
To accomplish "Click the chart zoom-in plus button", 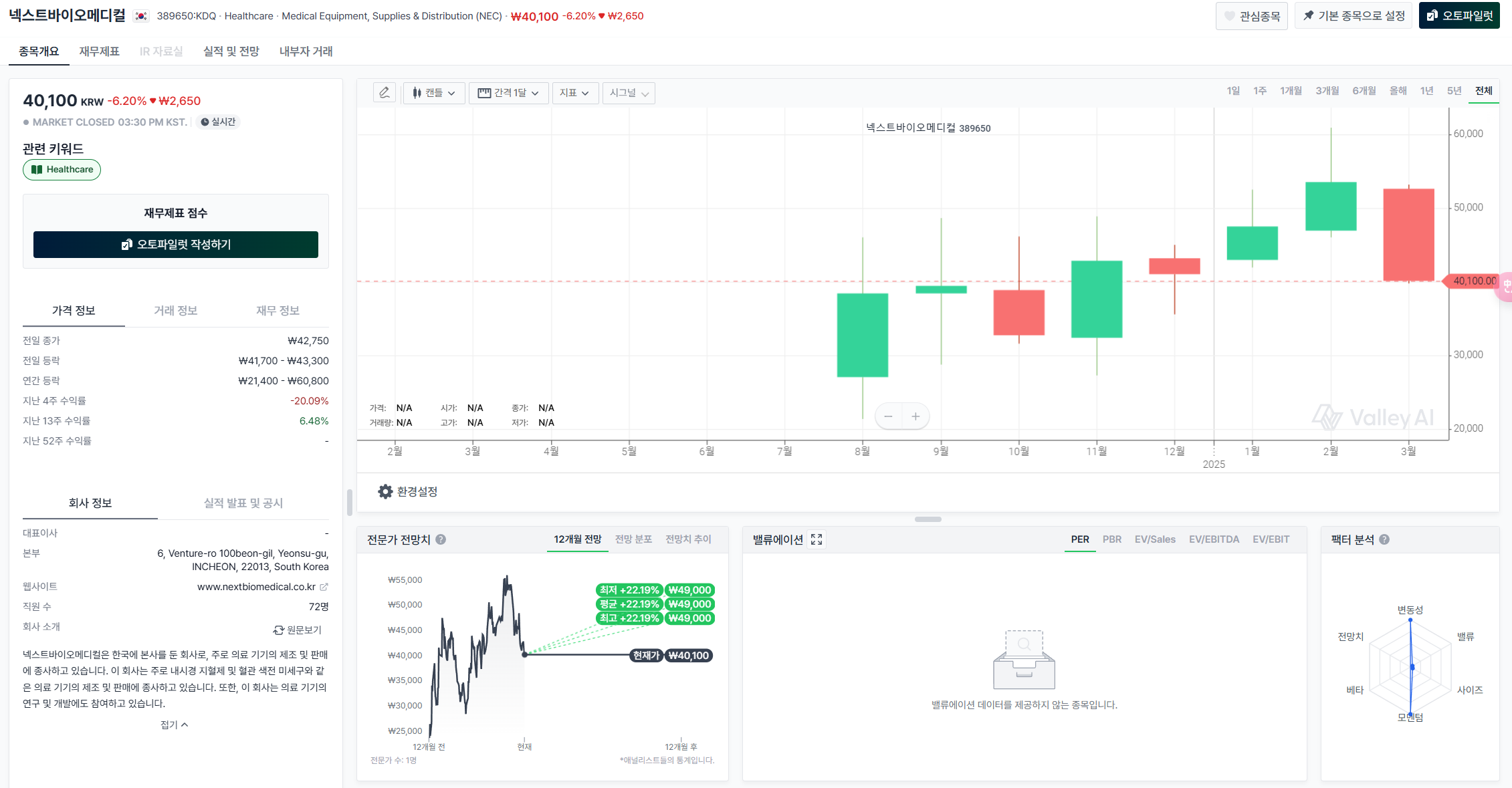I will pos(915,416).
